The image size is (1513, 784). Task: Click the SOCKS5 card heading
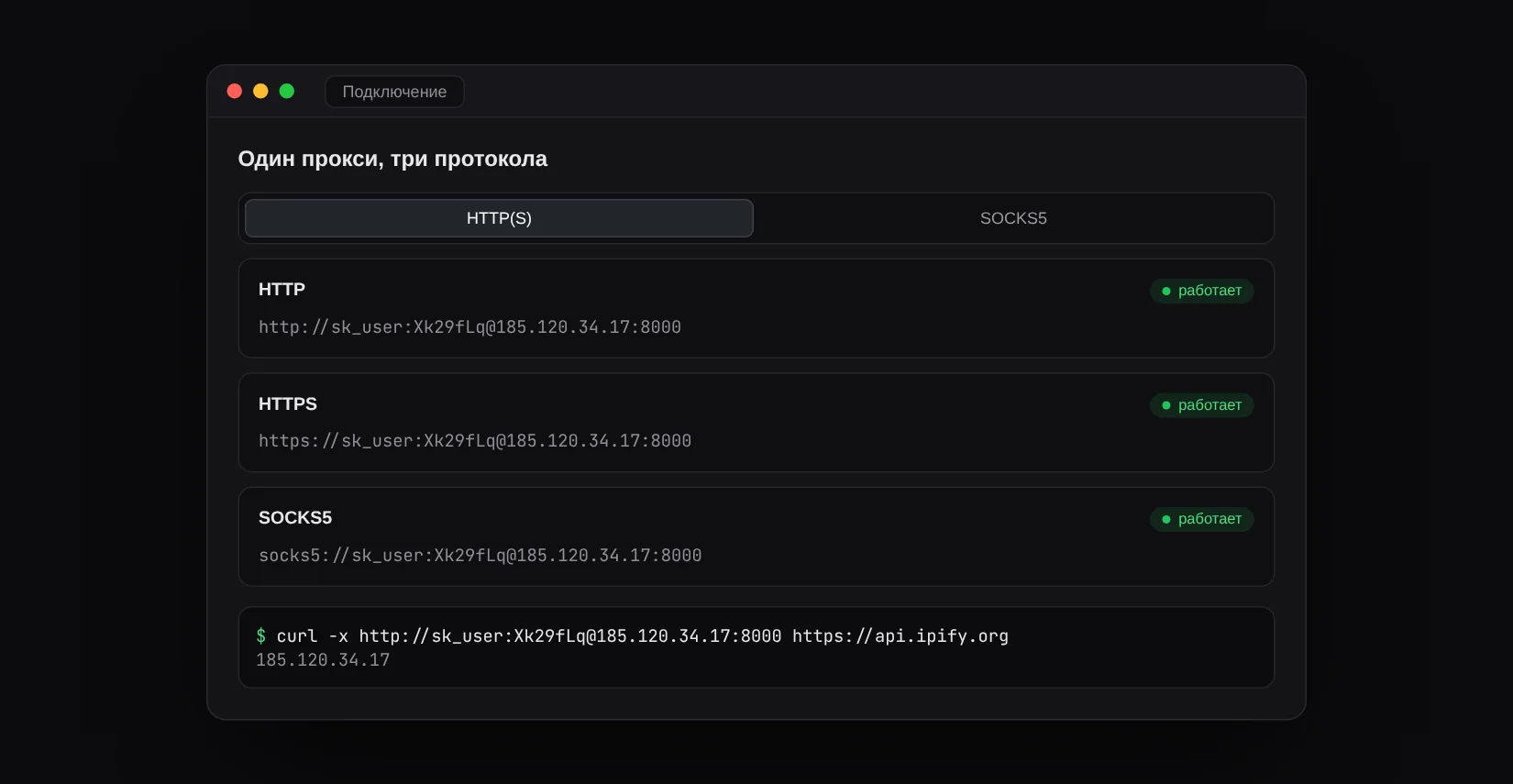pyautogui.click(x=295, y=518)
